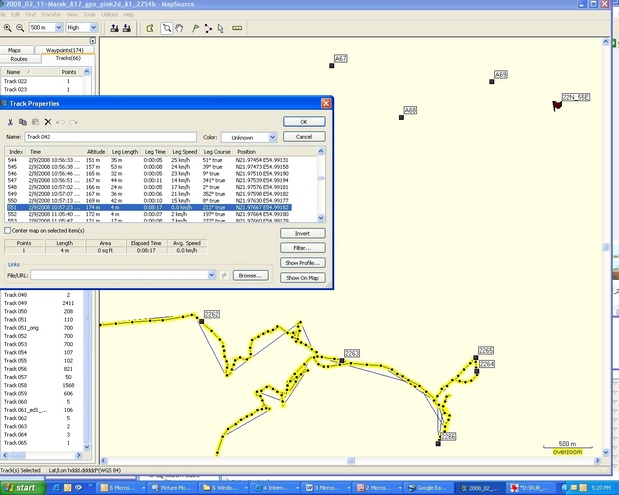Open the Utilities menu
619x495 pixels.
(109, 15)
